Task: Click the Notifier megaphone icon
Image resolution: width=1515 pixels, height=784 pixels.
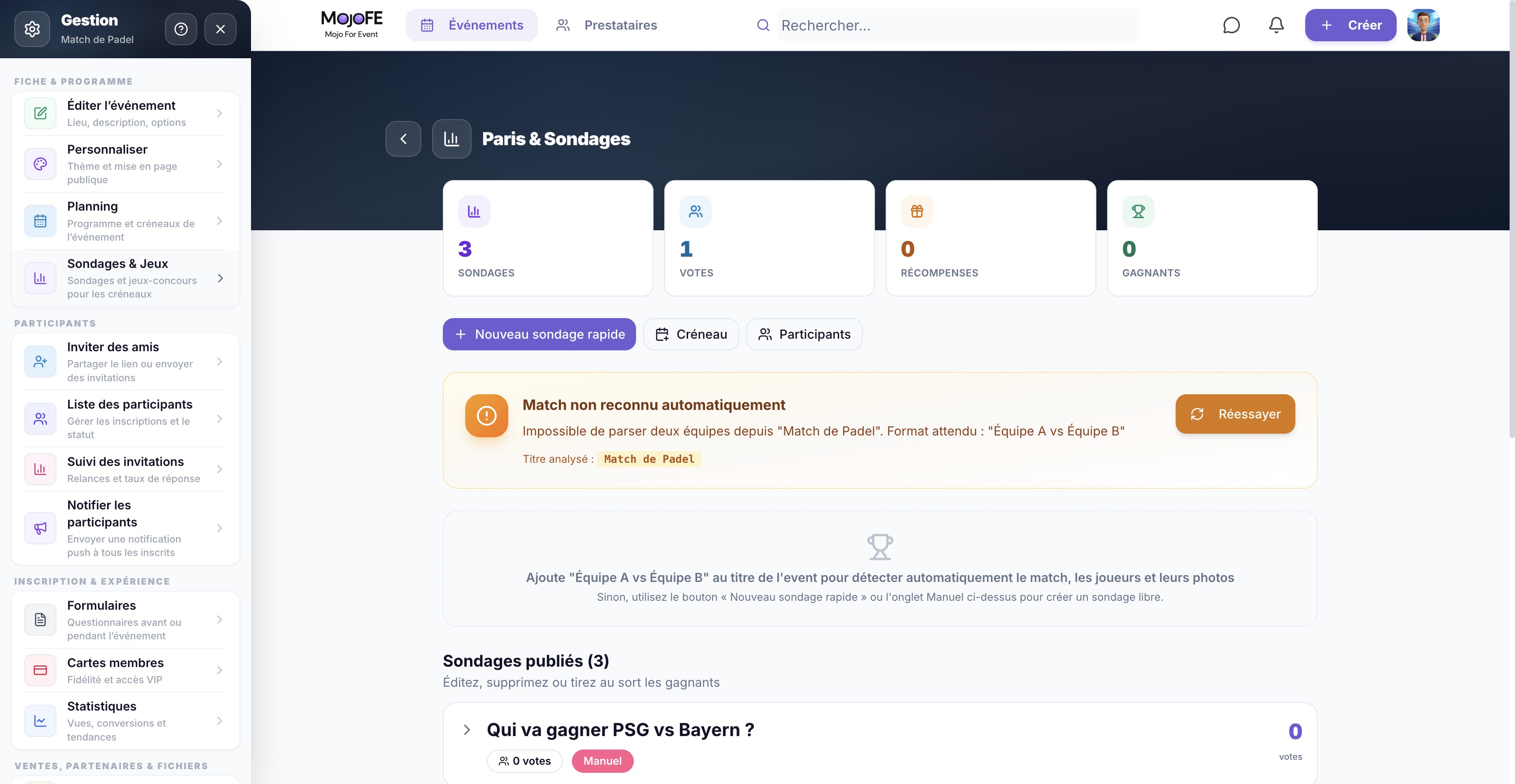Action: [x=40, y=528]
